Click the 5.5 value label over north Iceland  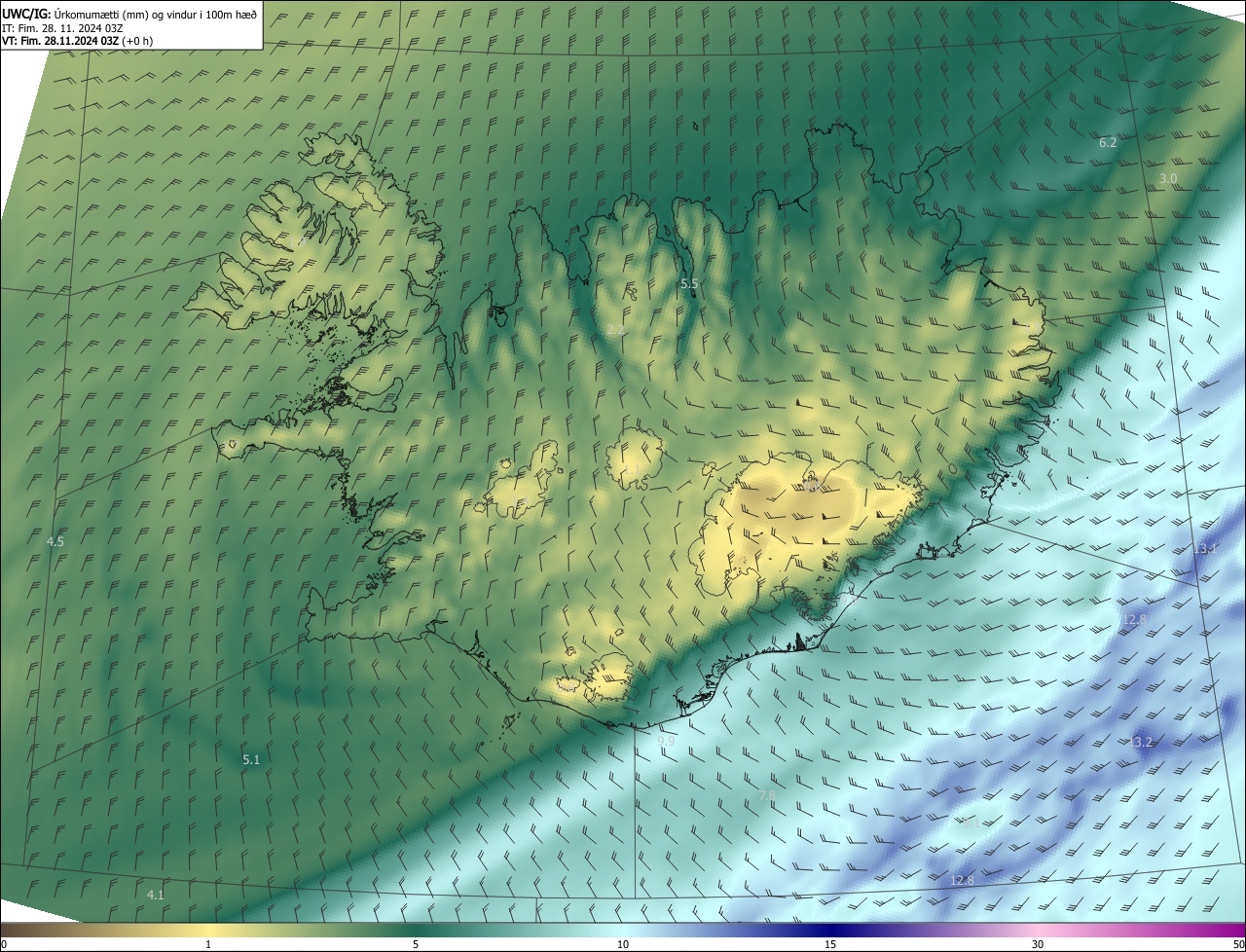[x=689, y=283]
